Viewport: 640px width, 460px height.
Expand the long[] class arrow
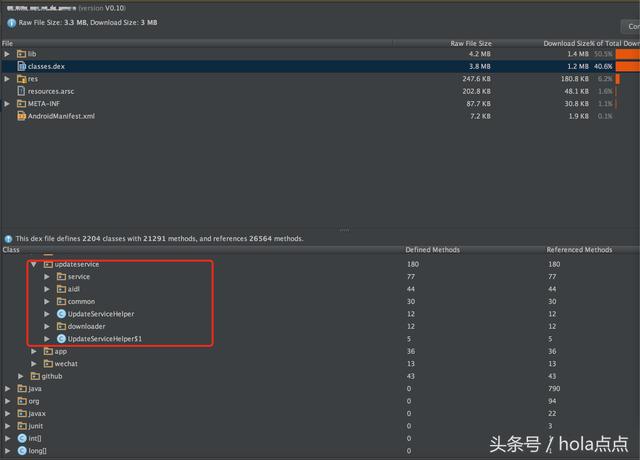7,451
